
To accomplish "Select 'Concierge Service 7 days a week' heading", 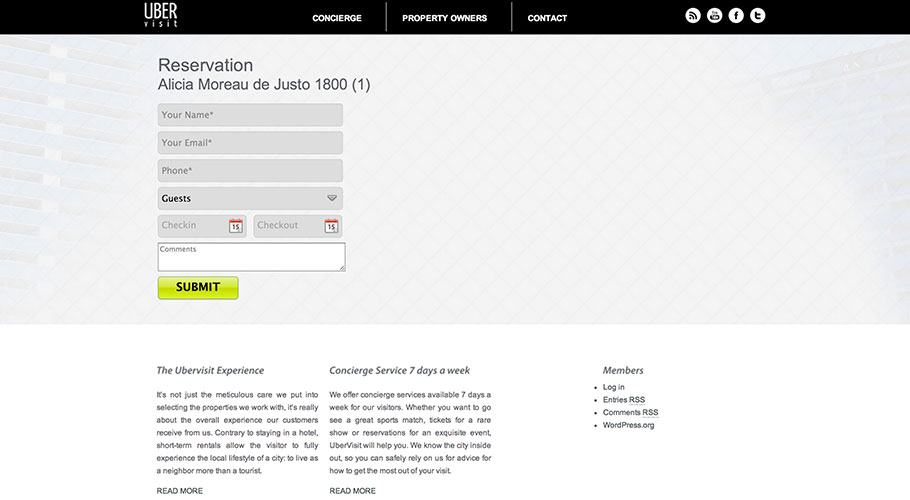I will coord(399,370).
